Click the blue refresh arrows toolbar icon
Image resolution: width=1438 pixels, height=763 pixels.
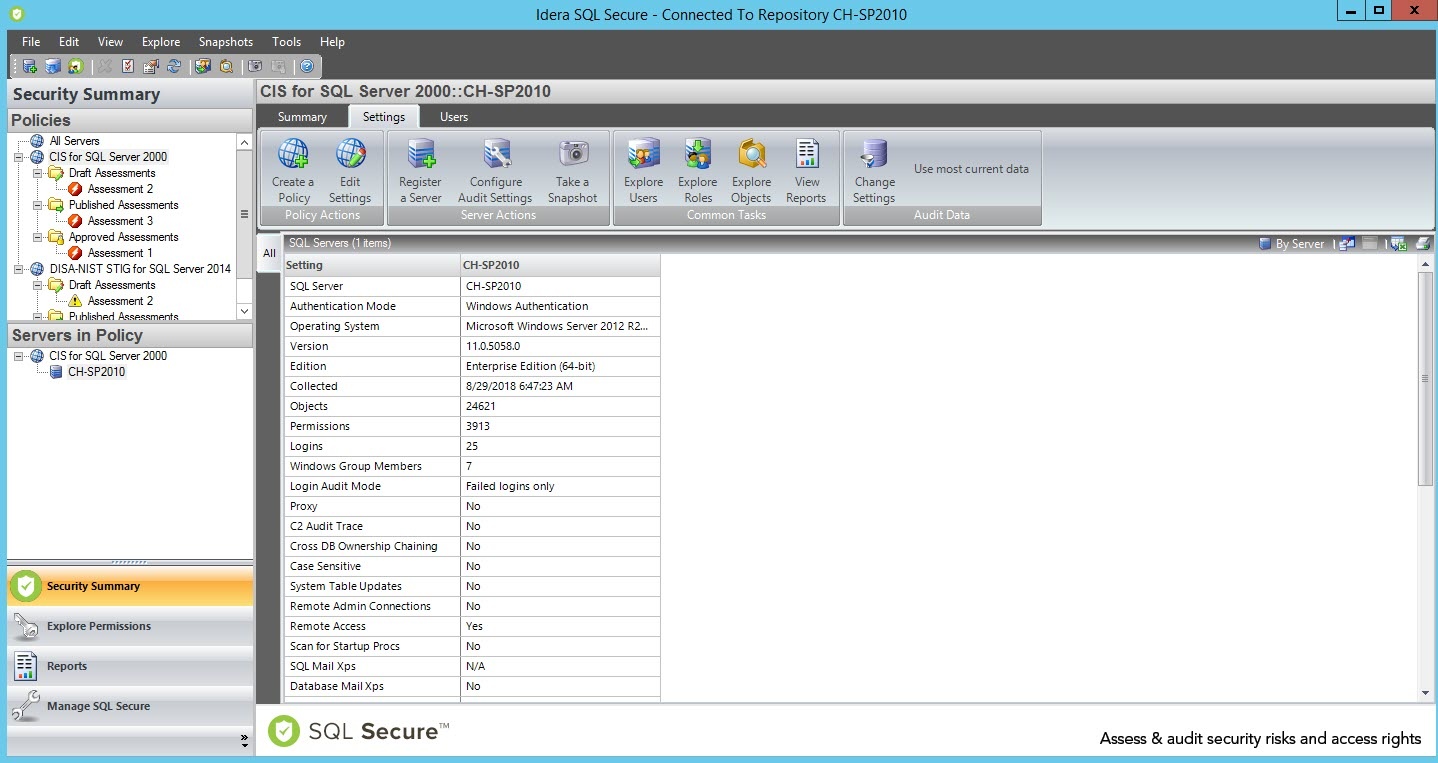(x=174, y=66)
